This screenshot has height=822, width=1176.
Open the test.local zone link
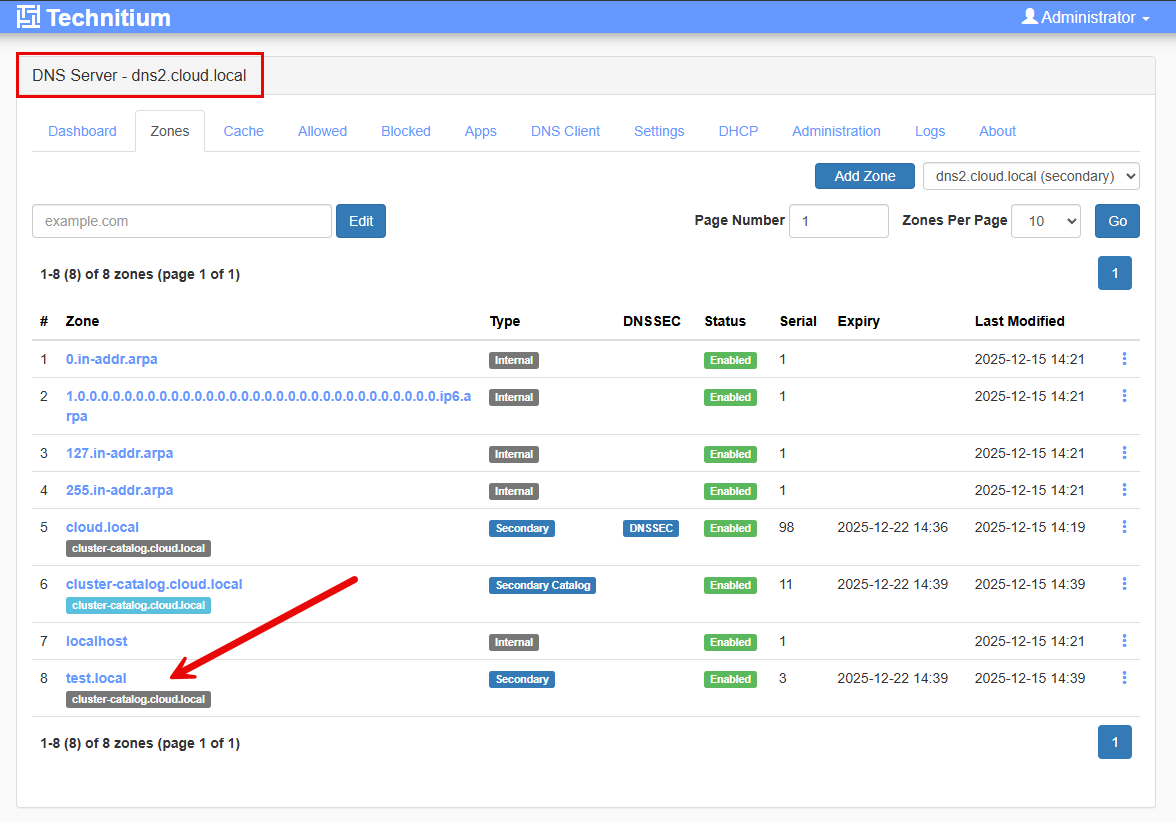(x=96, y=678)
